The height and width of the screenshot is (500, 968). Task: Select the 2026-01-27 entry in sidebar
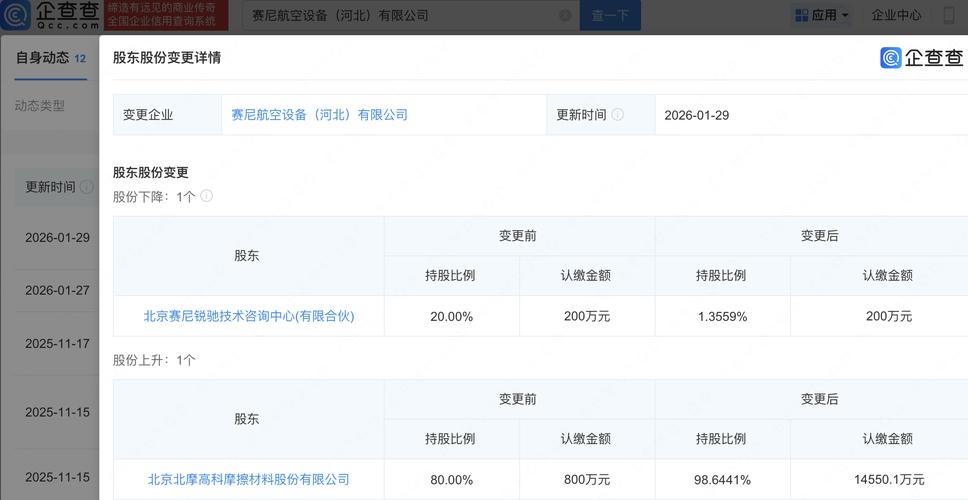[57, 290]
